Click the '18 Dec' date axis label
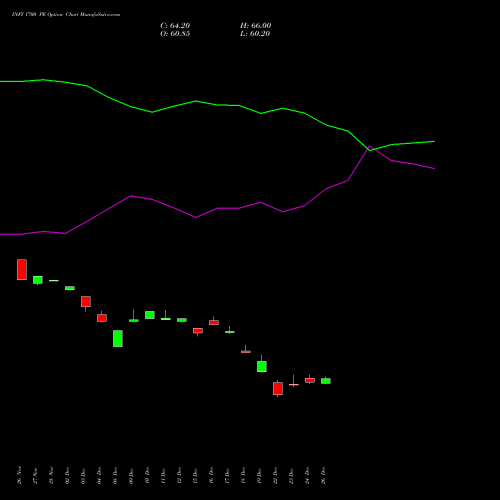The width and height of the screenshot is (500, 500). coord(243,475)
